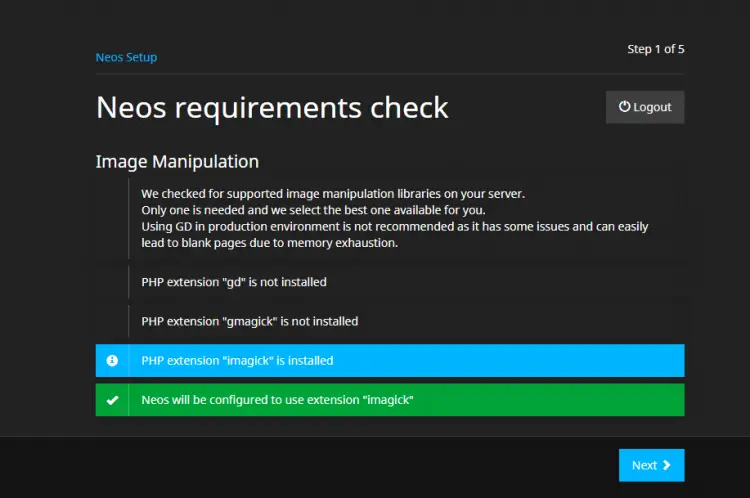Click the word Logout in the button
The height and width of the screenshot is (498, 750).
pos(652,107)
